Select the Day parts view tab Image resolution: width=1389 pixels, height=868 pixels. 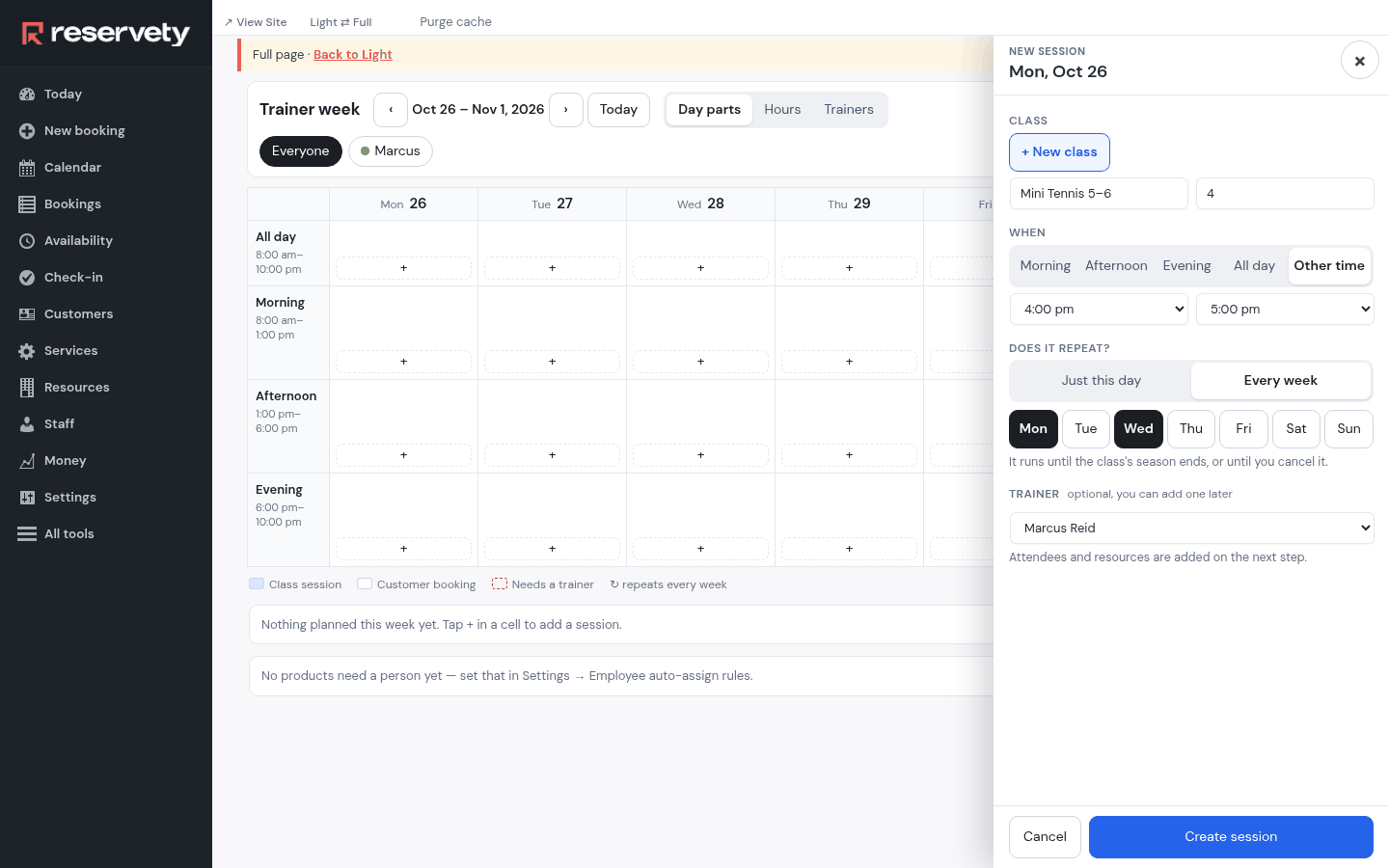pyautogui.click(x=709, y=110)
